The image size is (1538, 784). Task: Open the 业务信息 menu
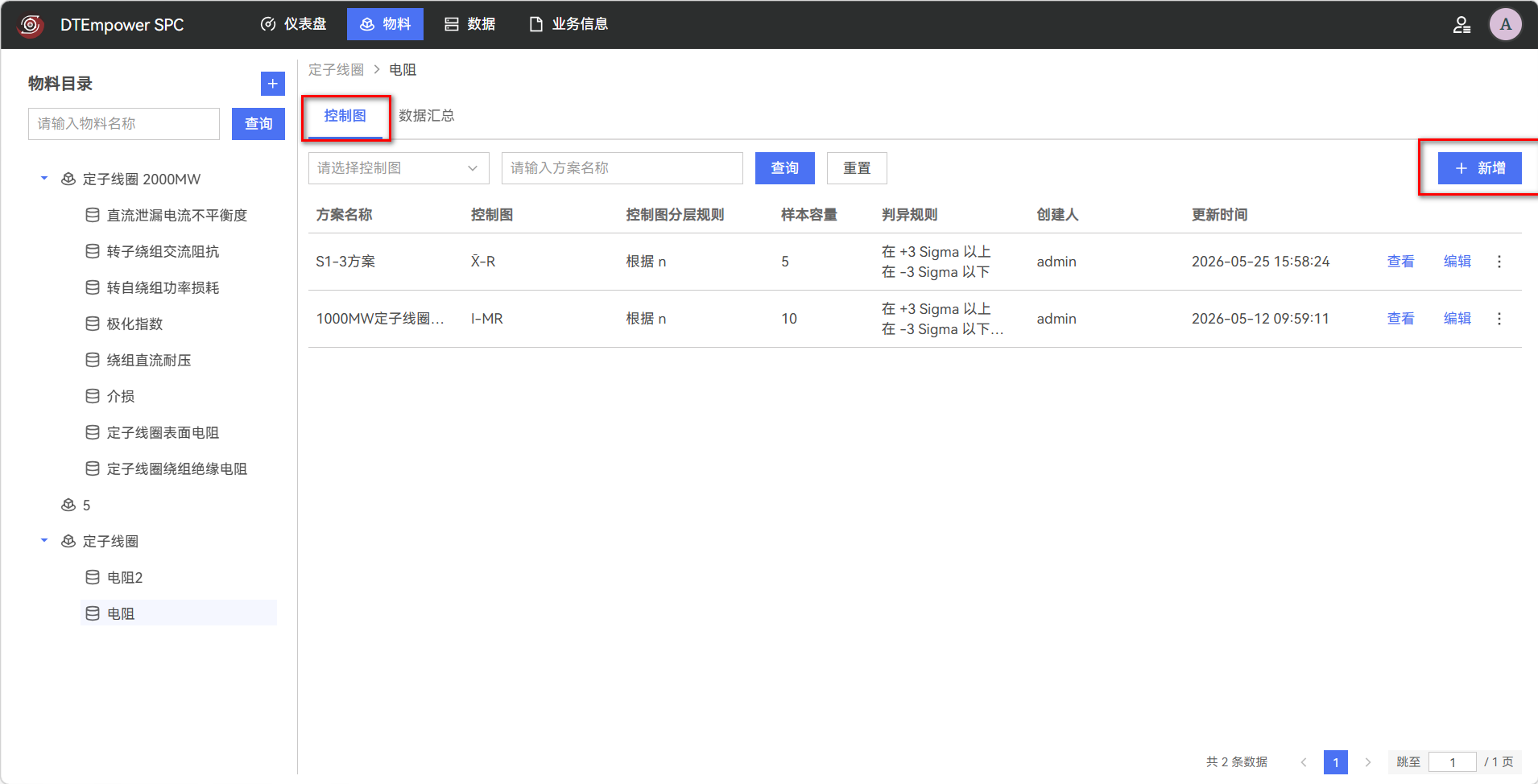568,24
